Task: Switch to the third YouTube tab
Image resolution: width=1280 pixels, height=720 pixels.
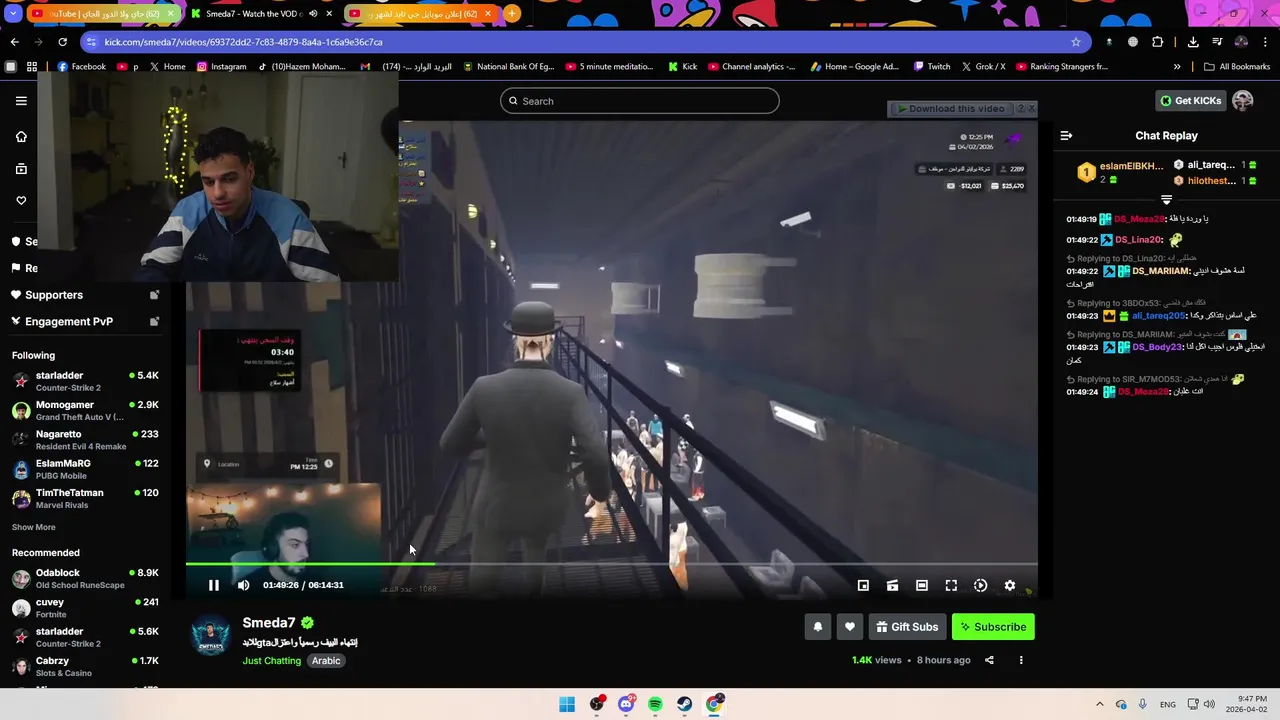Action: coord(418,14)
